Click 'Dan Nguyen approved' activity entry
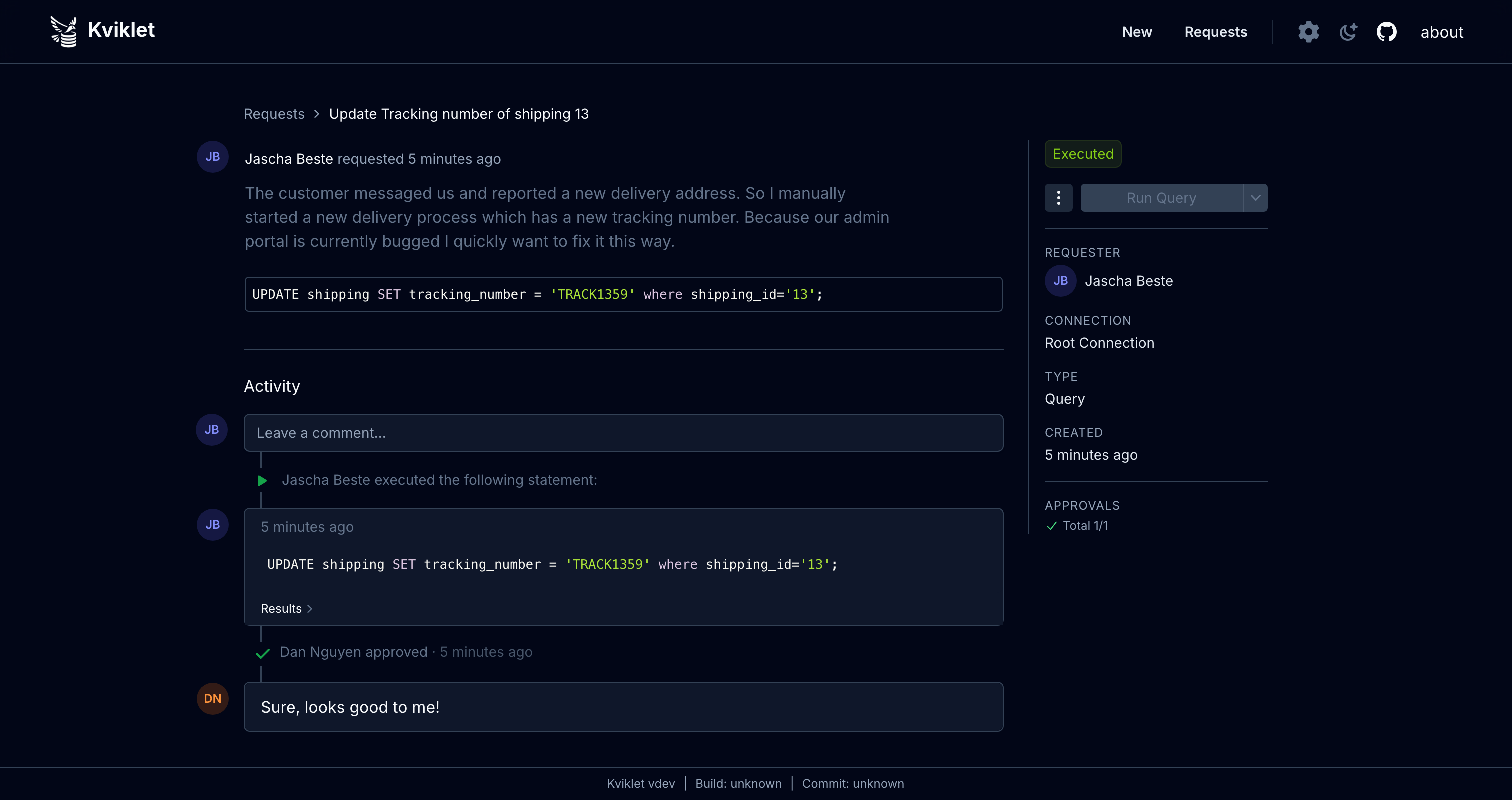1512x800 pixels. 353,652
